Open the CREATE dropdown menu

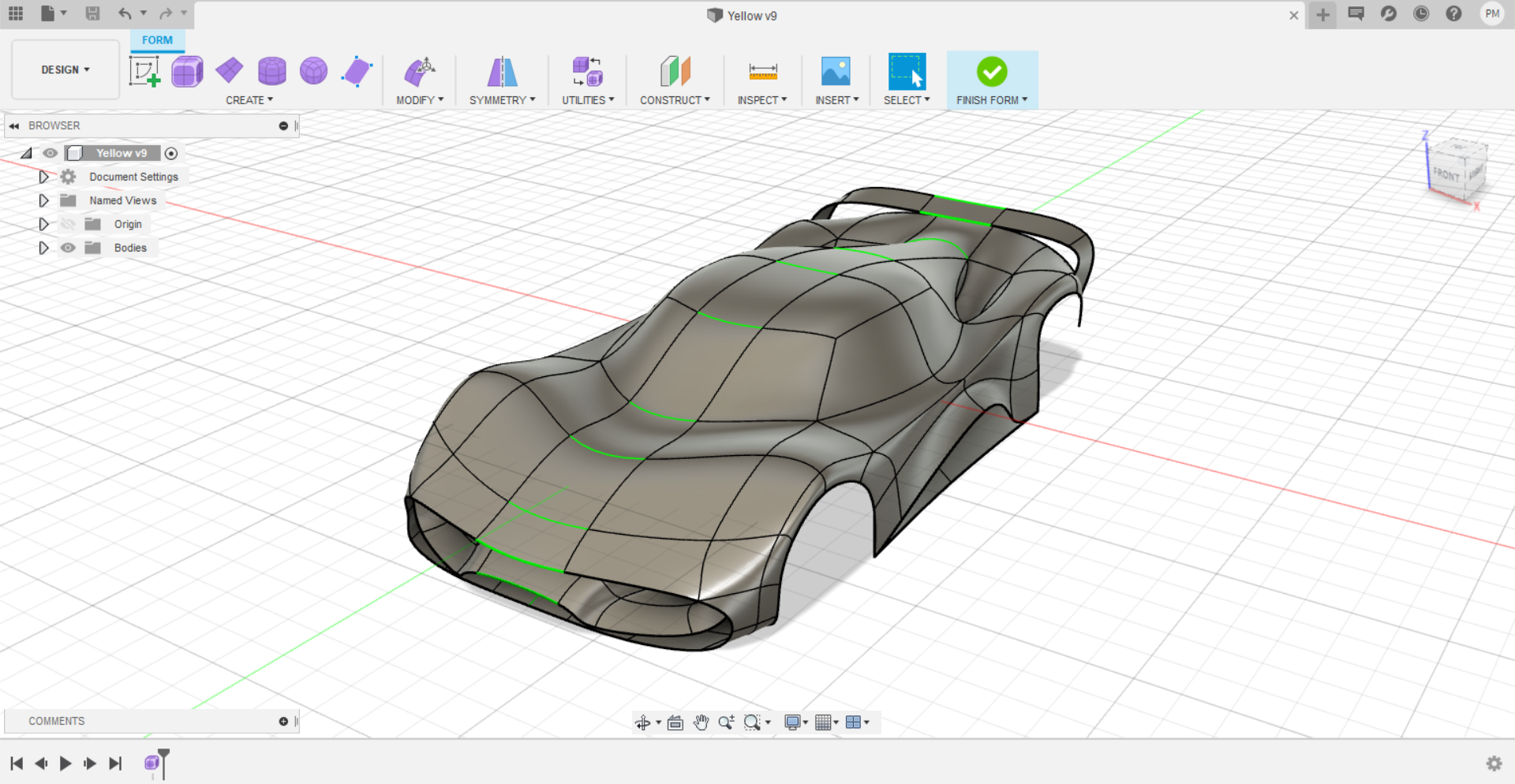point(249,100)
